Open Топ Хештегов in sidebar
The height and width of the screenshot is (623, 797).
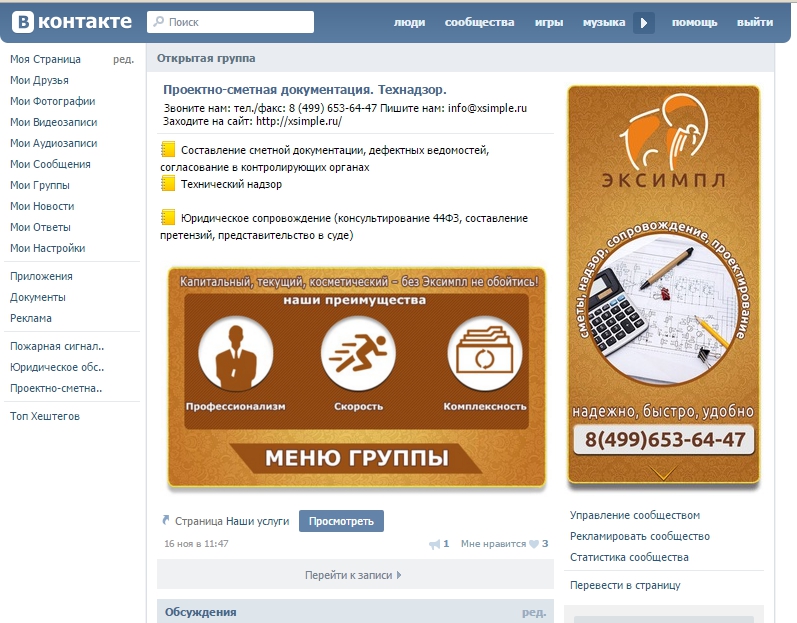point(45,416)
